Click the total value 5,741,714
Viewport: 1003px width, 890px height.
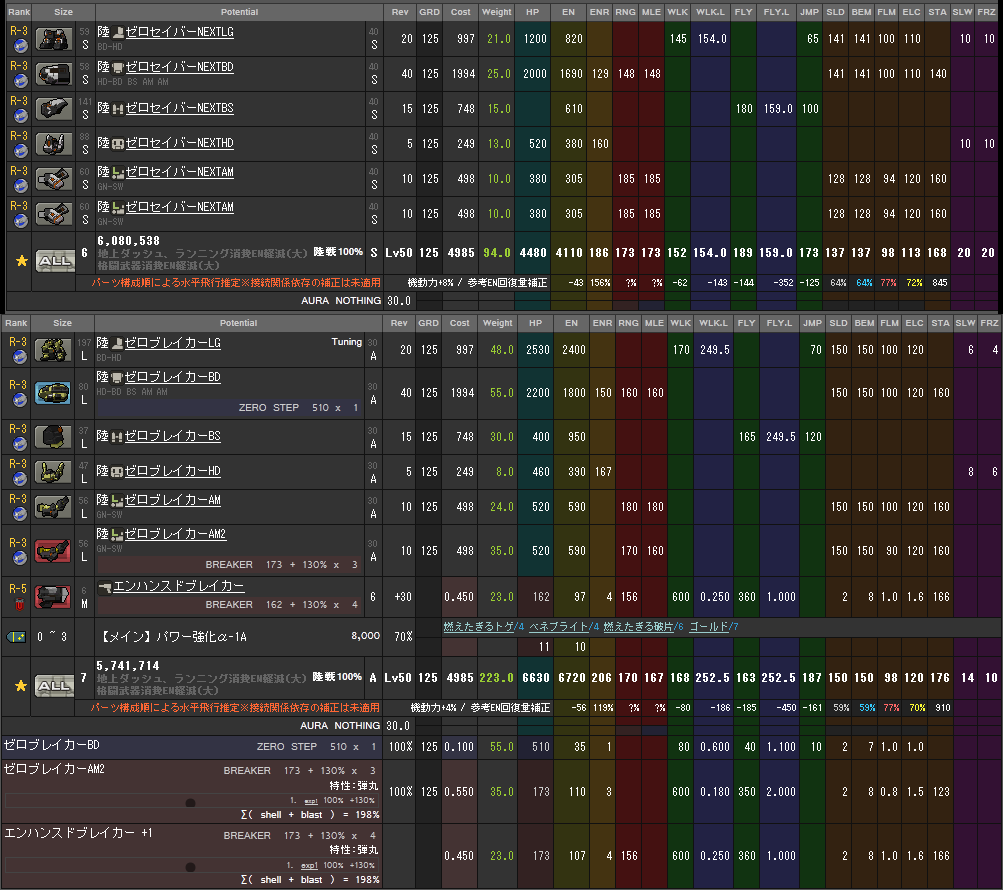(x=128, y=666)
